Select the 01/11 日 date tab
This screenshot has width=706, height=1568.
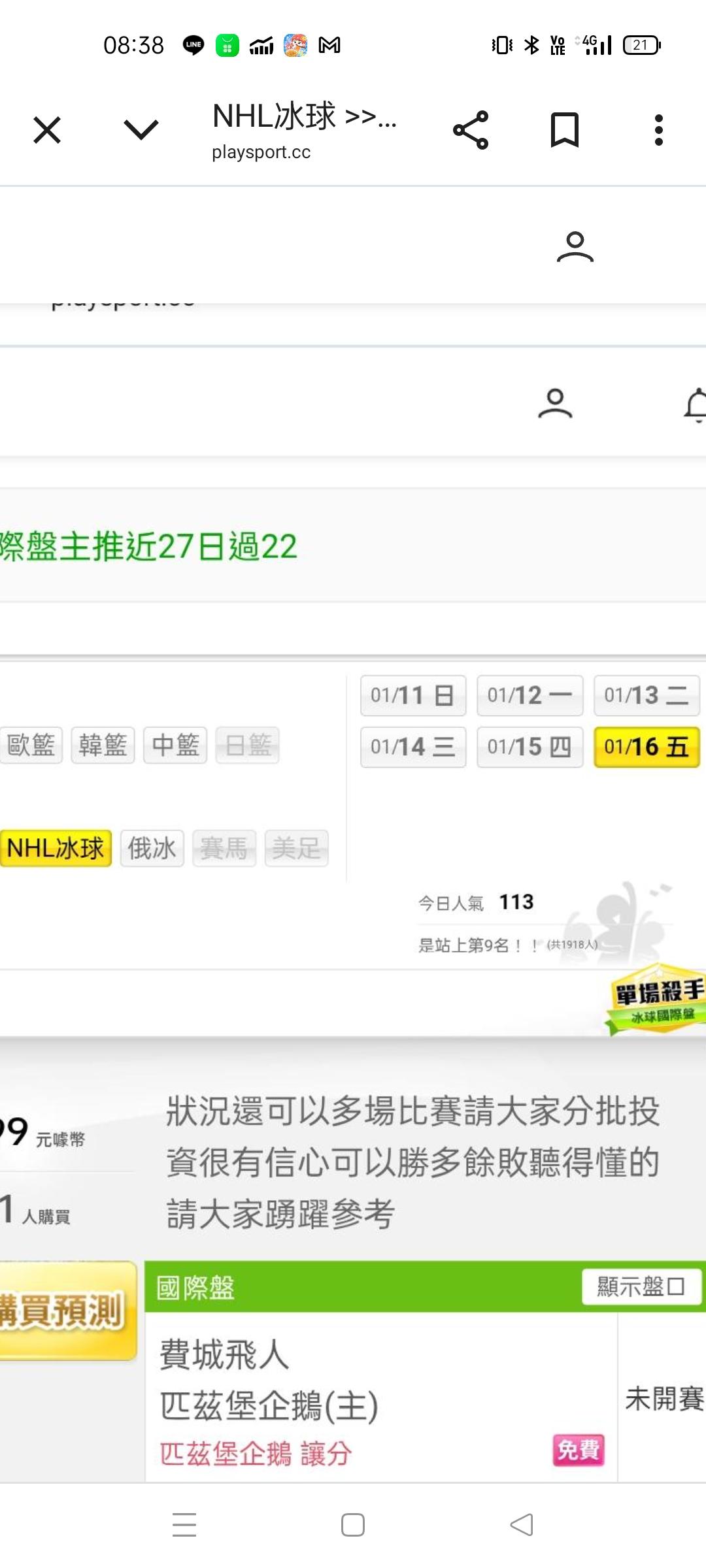pyautogui.click(x=413, y=695)
